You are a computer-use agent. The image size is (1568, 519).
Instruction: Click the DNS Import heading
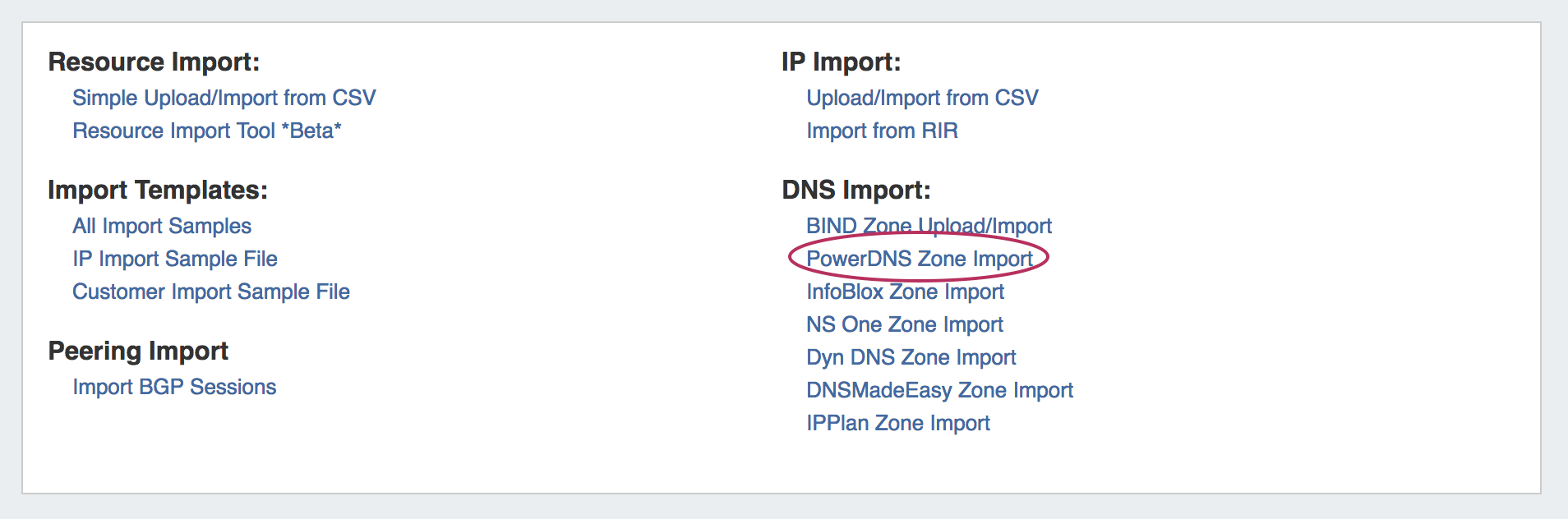(855, 190)
